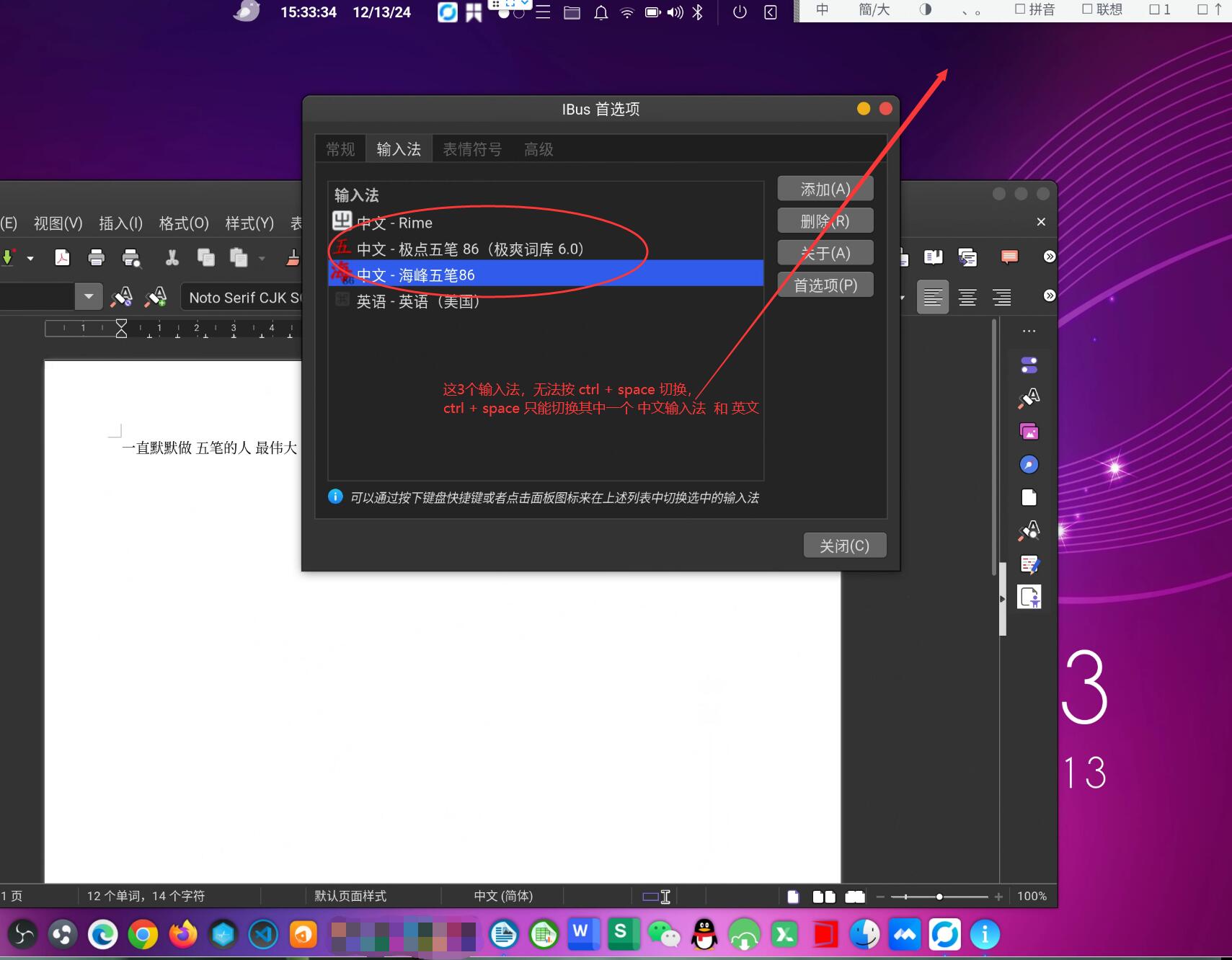Click 关于(A) button
This screenshot has height=960, width=1232.
point(825,253)
